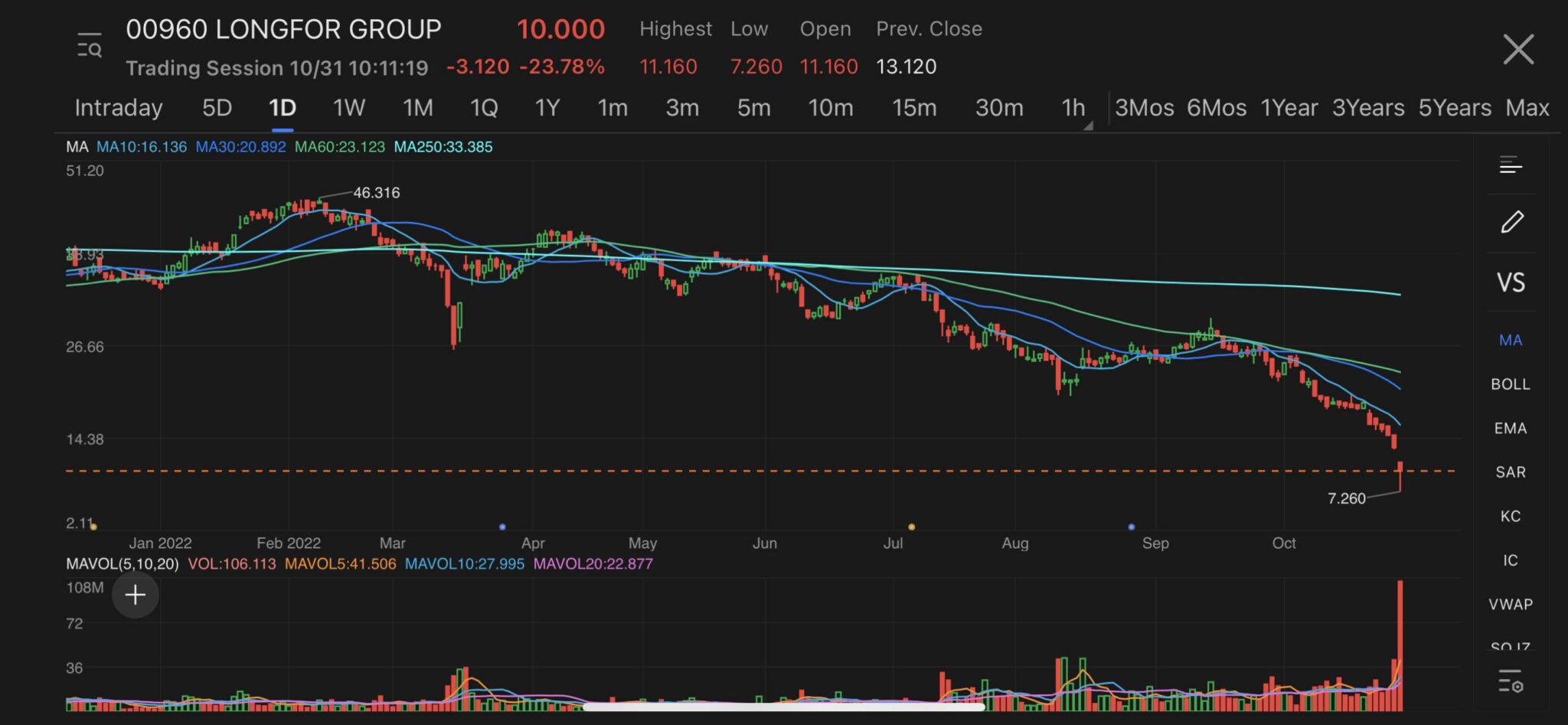Click the MAVOL(5,10,20) indicator label
The image size is (1568, 725).
[122, 564]
